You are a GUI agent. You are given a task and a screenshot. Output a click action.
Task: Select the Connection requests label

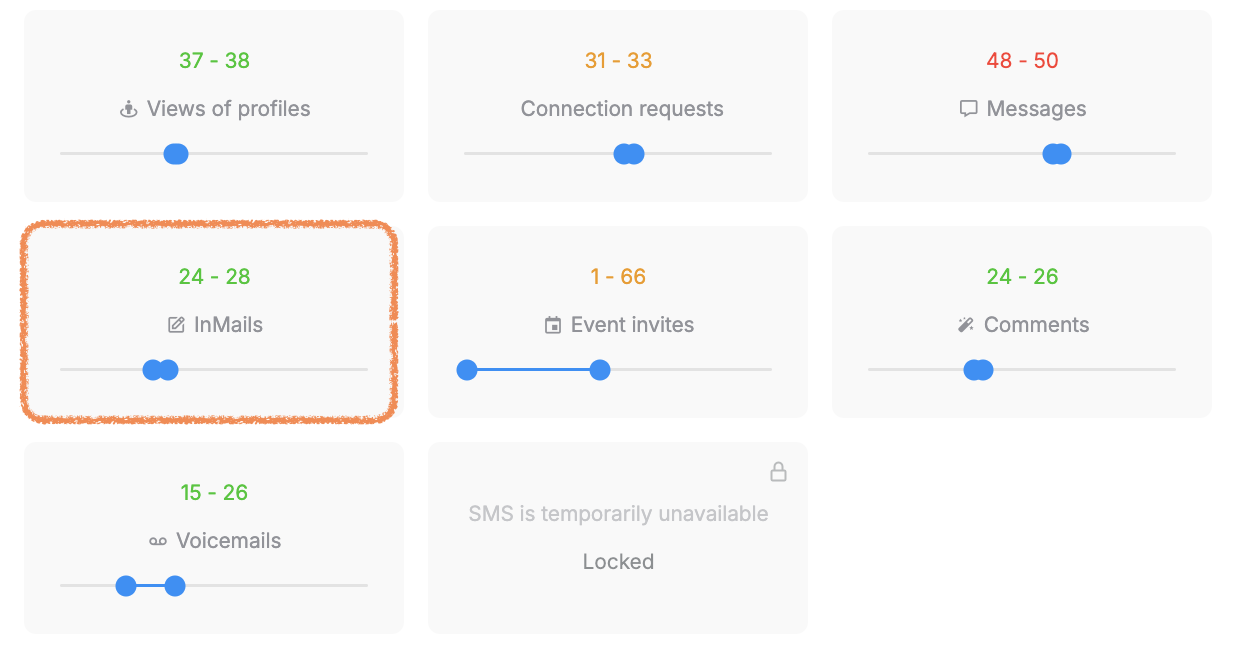622,109
